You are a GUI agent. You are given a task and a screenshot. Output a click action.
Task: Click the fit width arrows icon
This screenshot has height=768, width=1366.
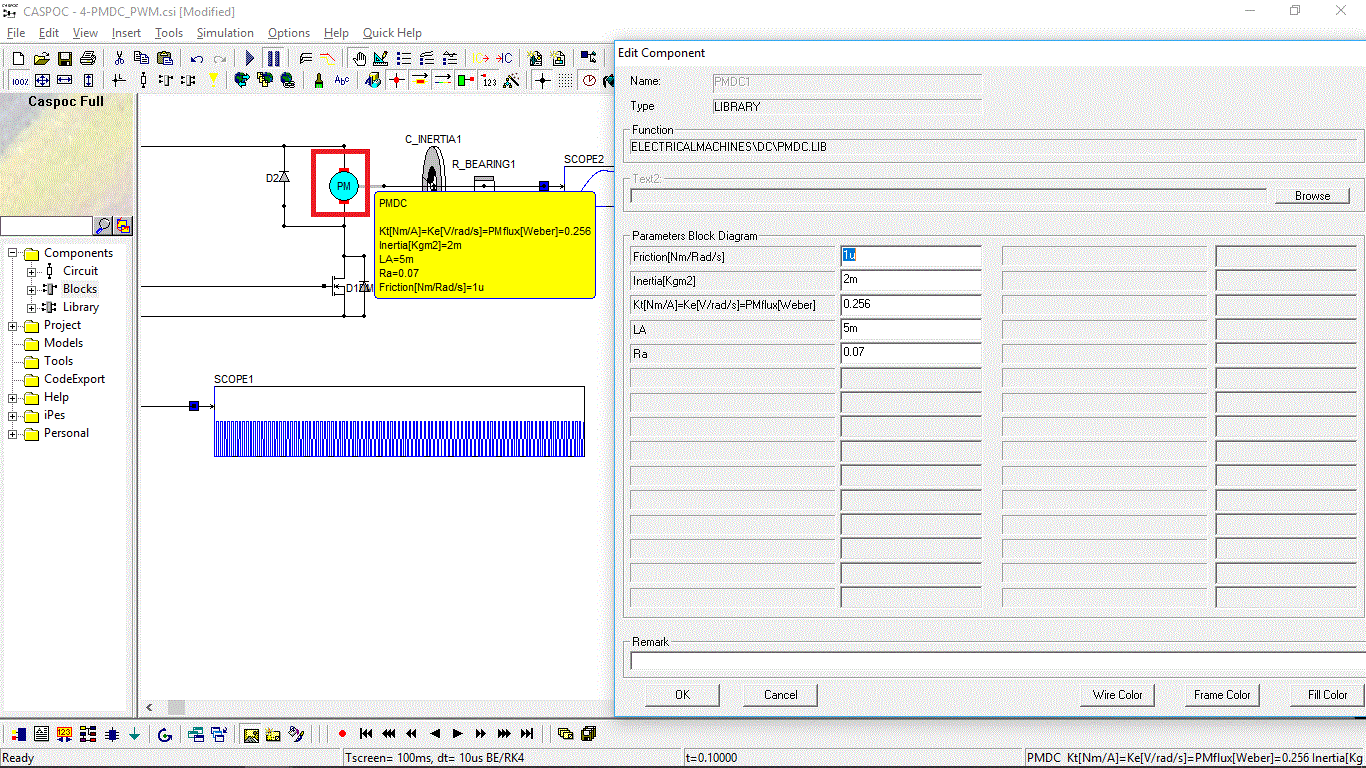point(65,80)
